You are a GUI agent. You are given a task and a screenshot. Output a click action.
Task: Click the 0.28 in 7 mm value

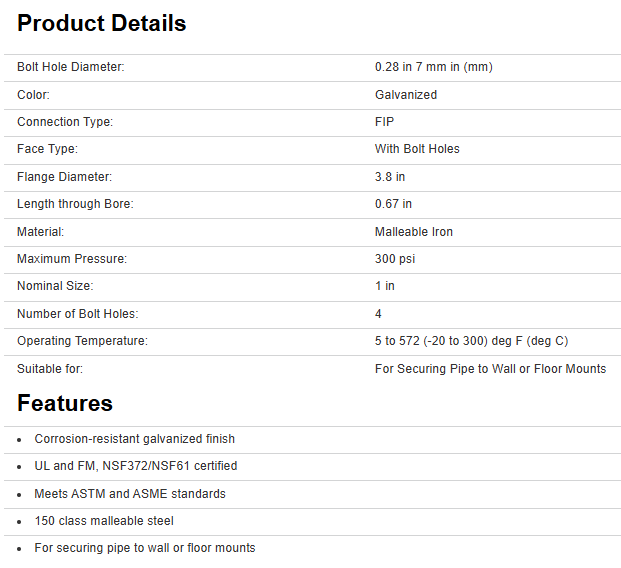coord(433,67)
